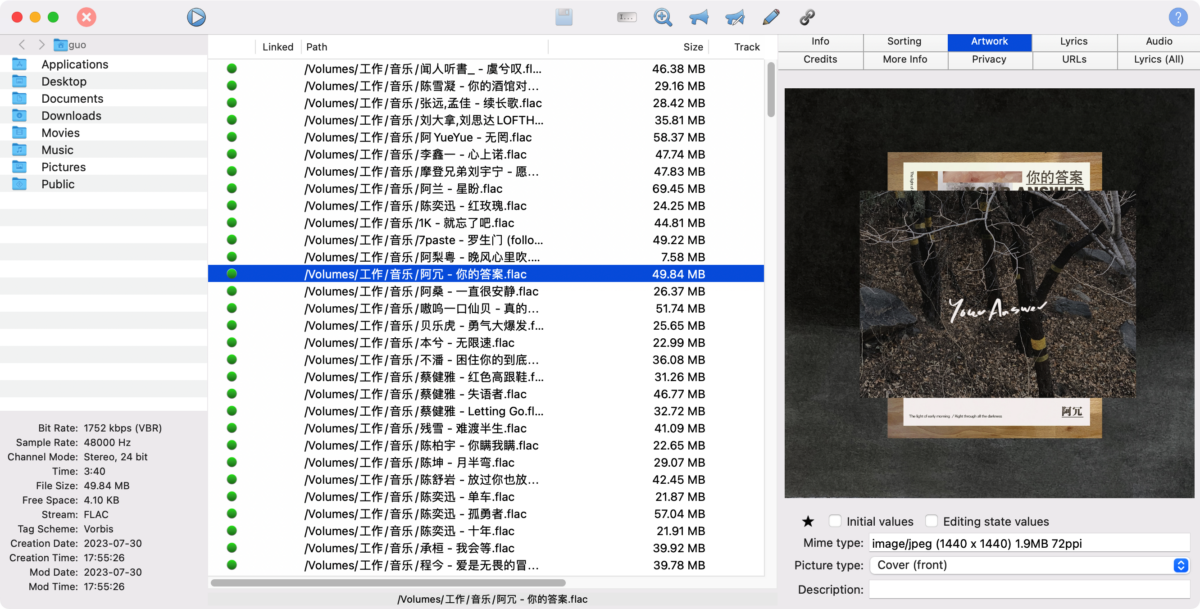Click the chain link icon
The width and height of the screenshot is (1200, 609).
tap(806, 17)
